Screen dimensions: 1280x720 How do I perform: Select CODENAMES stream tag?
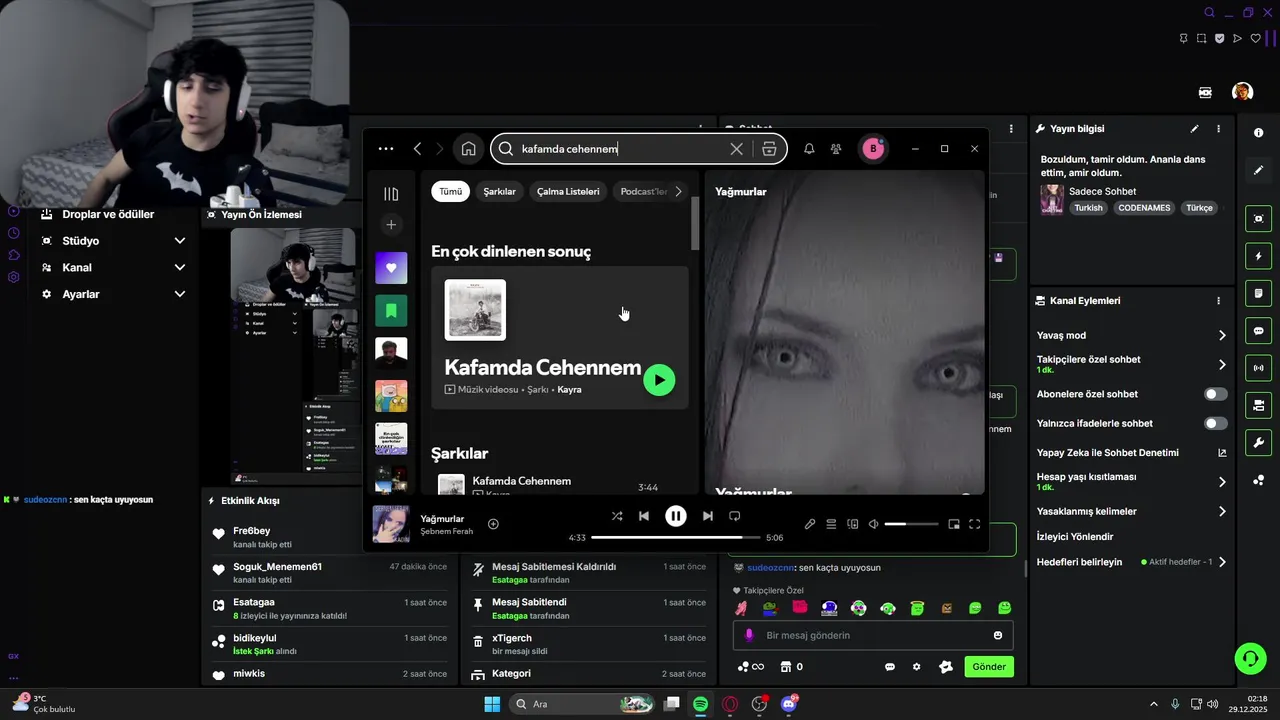point(1144,208)
